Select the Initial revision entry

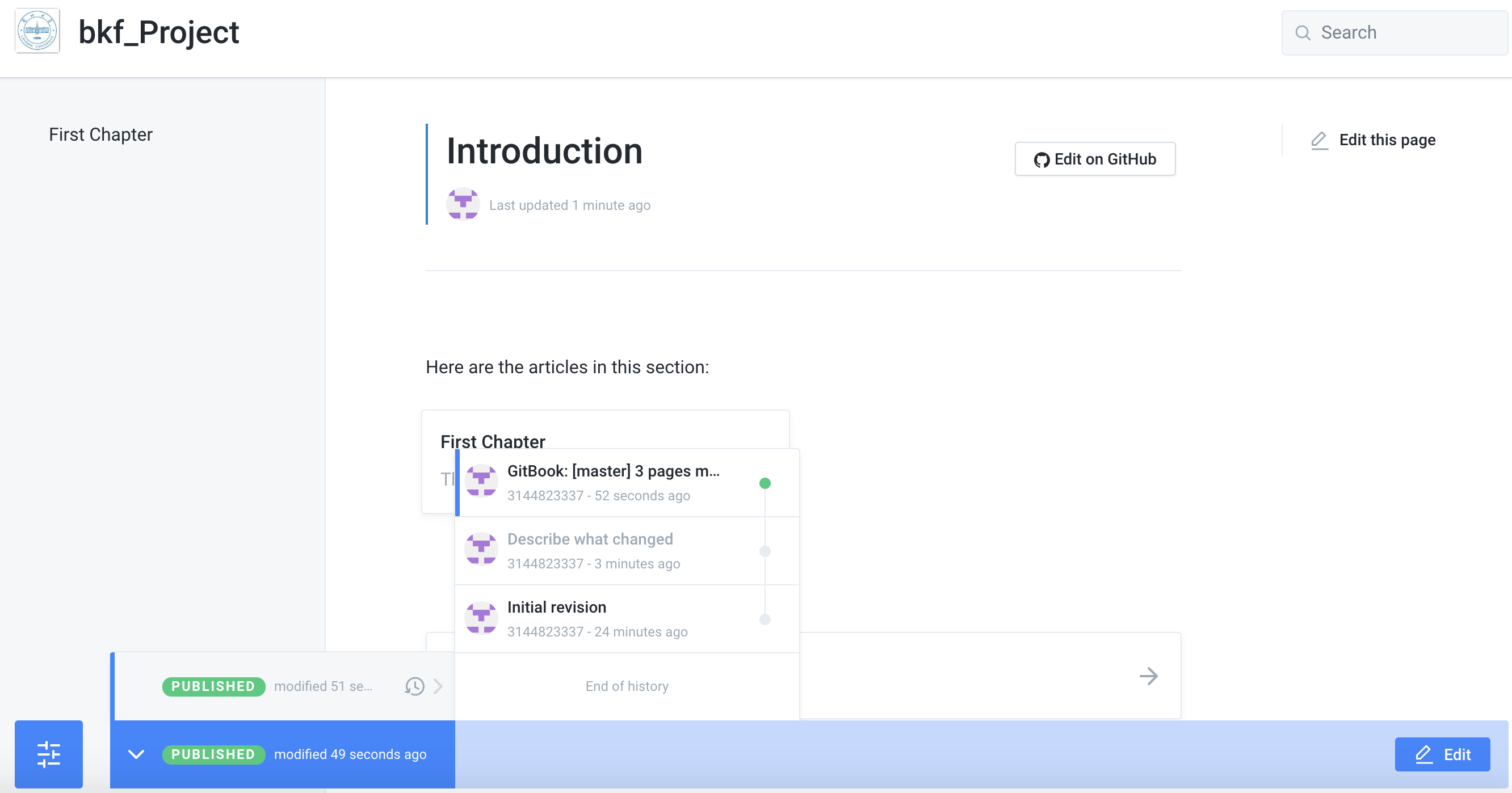(556, 618)
